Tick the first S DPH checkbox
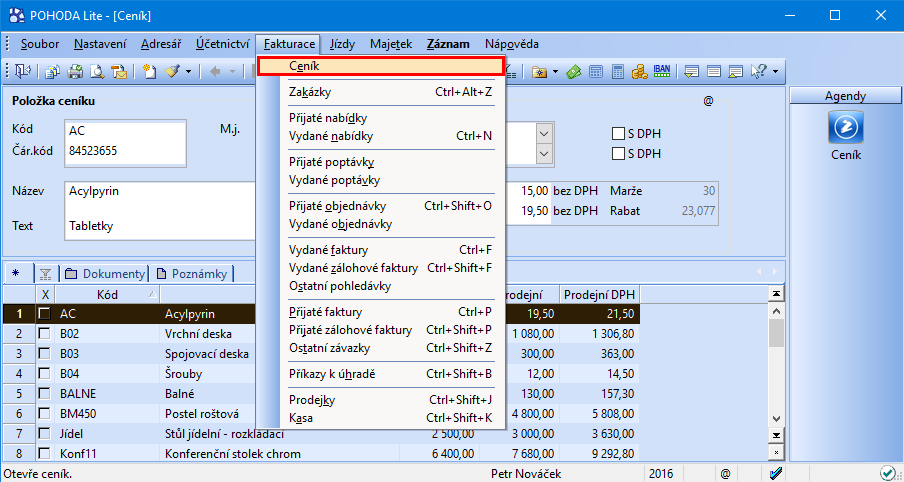This screenshot has height=482, width=904. pyautogui.click(x=619, y=134)
